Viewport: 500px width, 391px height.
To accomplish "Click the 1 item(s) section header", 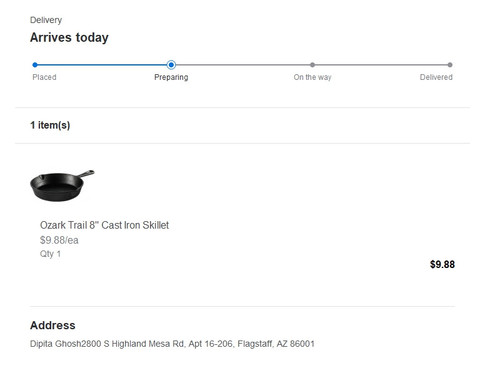I will (x=50, y=125).
